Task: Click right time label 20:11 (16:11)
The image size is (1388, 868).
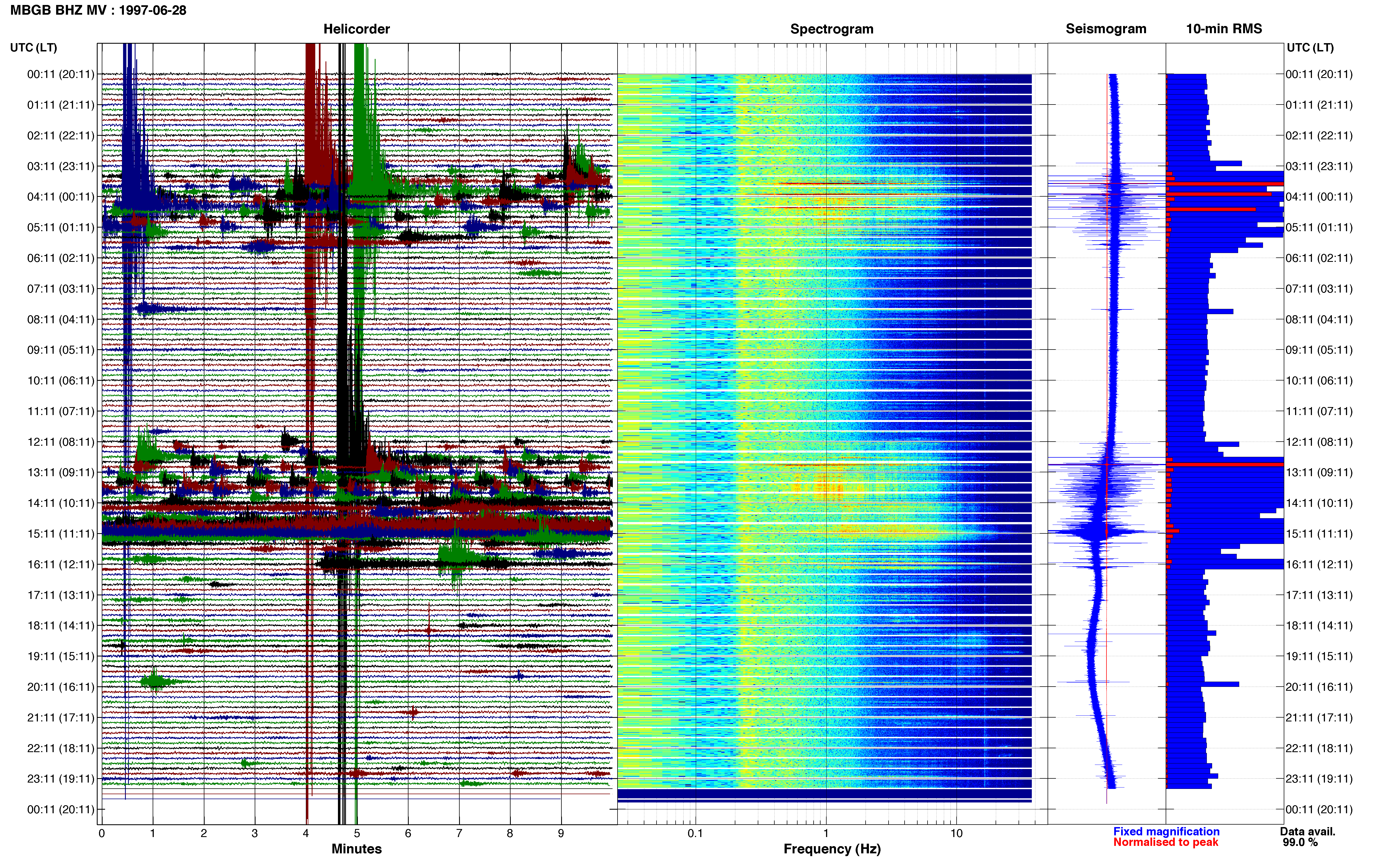Action: click(1319, 687)
